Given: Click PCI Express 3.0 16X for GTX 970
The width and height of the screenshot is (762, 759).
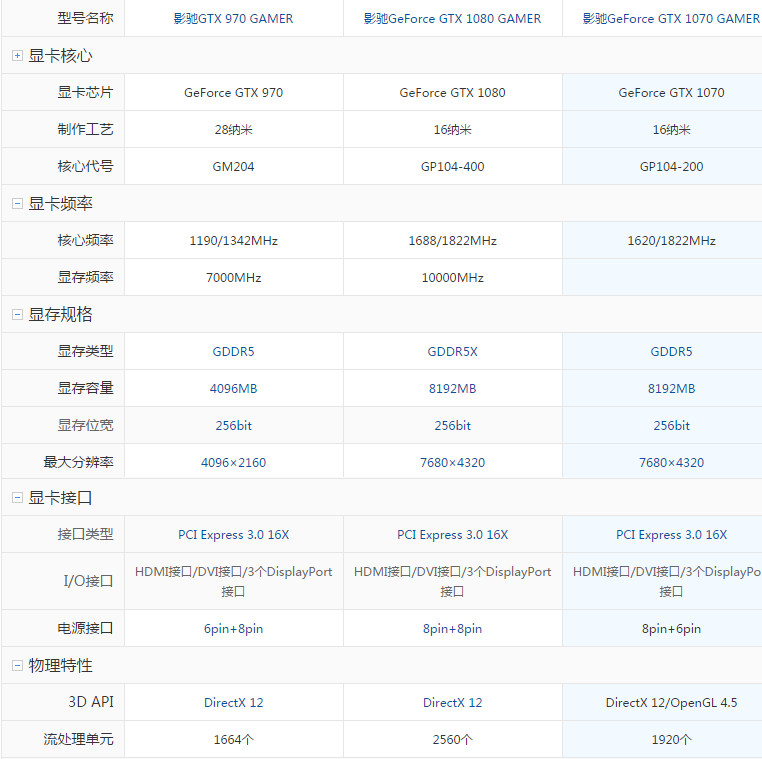Looking at the screenshot, I should 233,535.
